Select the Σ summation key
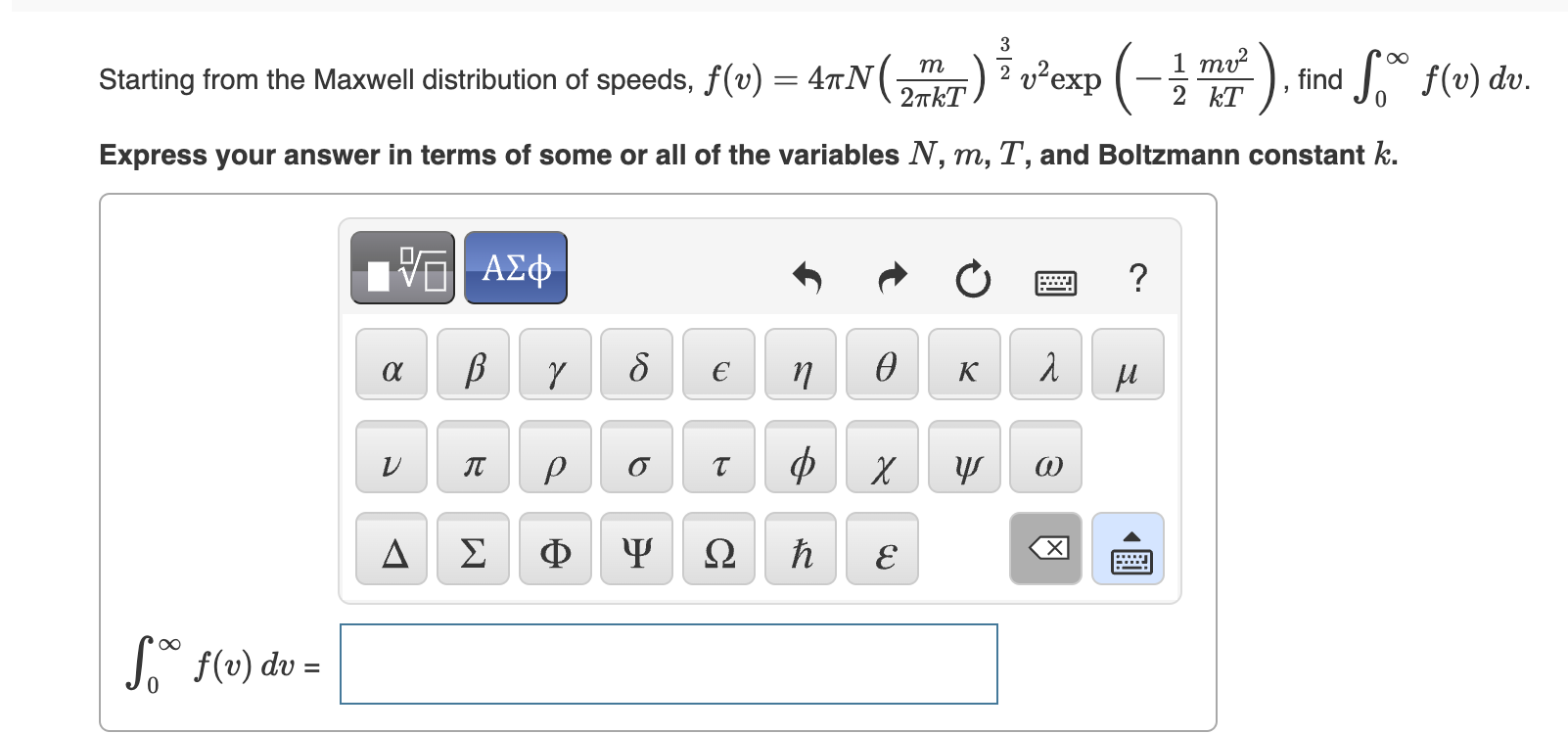This screenshot has width=1568, height=734. 473,550
